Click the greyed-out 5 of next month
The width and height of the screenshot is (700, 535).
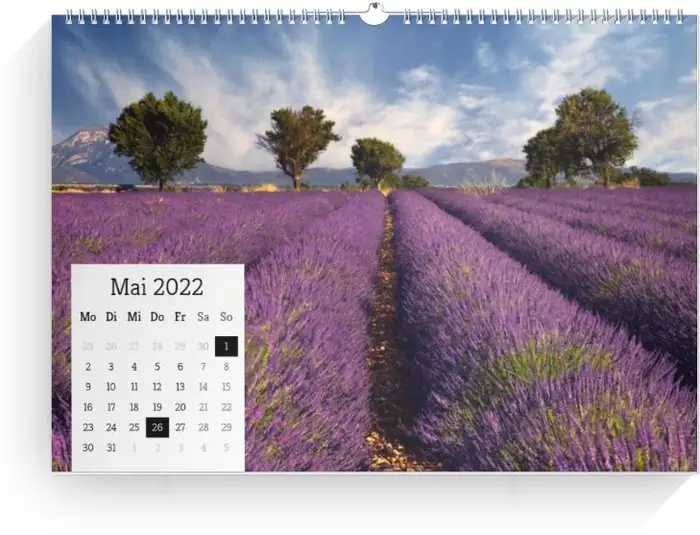[226, 447]
